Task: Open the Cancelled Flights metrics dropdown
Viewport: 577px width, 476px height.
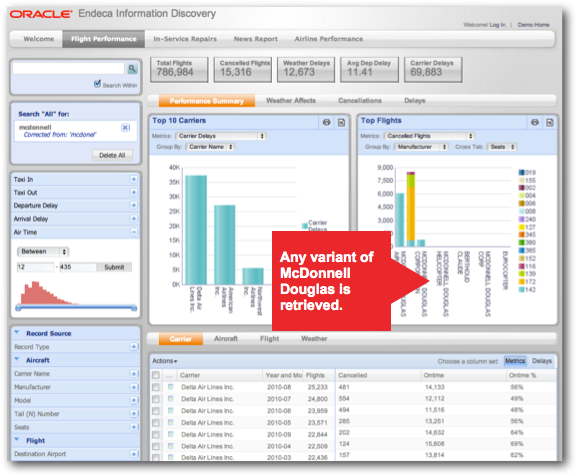Action: [x=429, y=136]
